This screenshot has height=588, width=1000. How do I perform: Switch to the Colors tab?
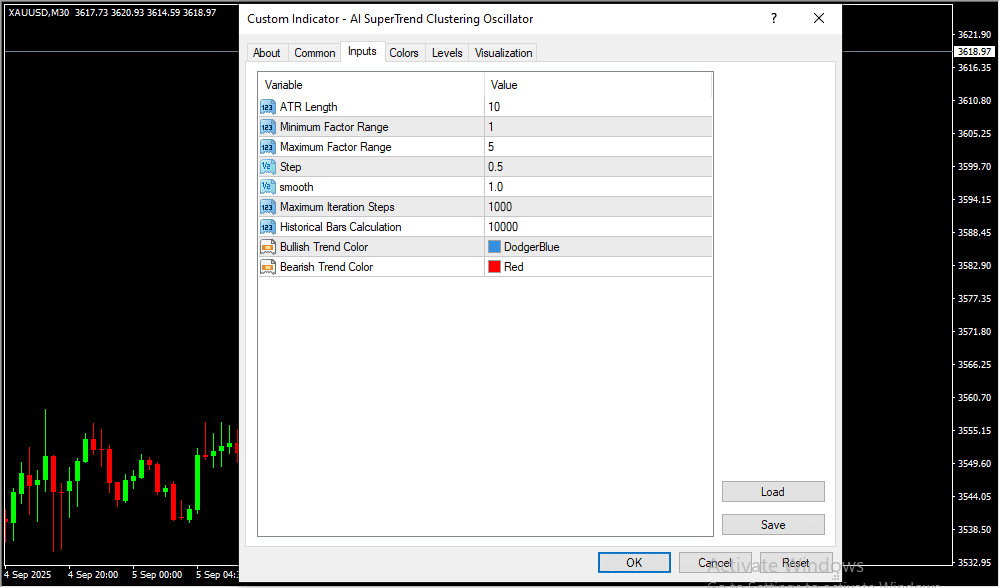pyautogui.click(x=404, y=53)
